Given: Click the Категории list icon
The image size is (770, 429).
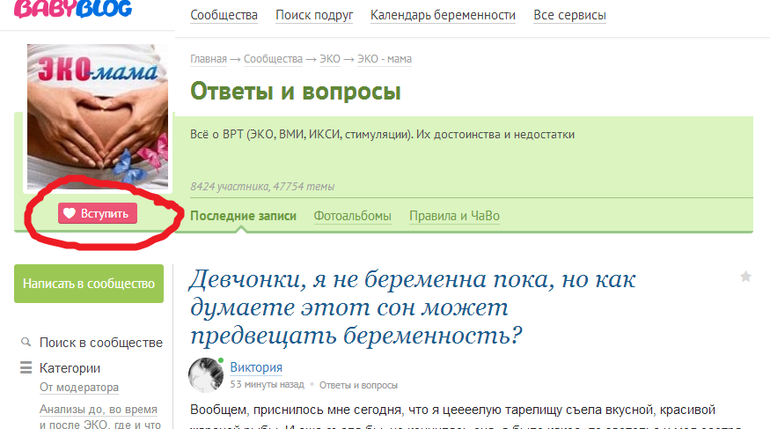Looking at the screenshot, I should tap(26, 368).
